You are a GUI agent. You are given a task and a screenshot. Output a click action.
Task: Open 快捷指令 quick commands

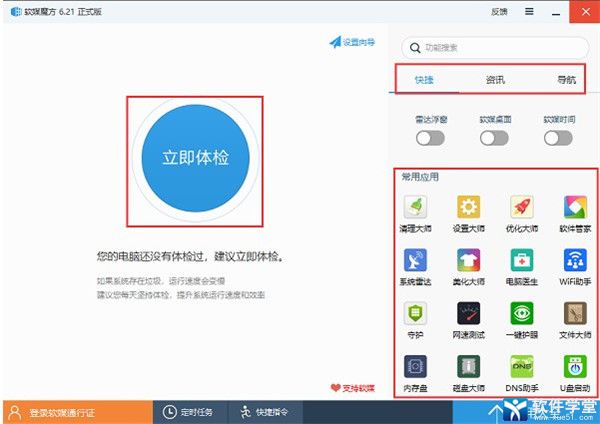click(x=264, y=412)
